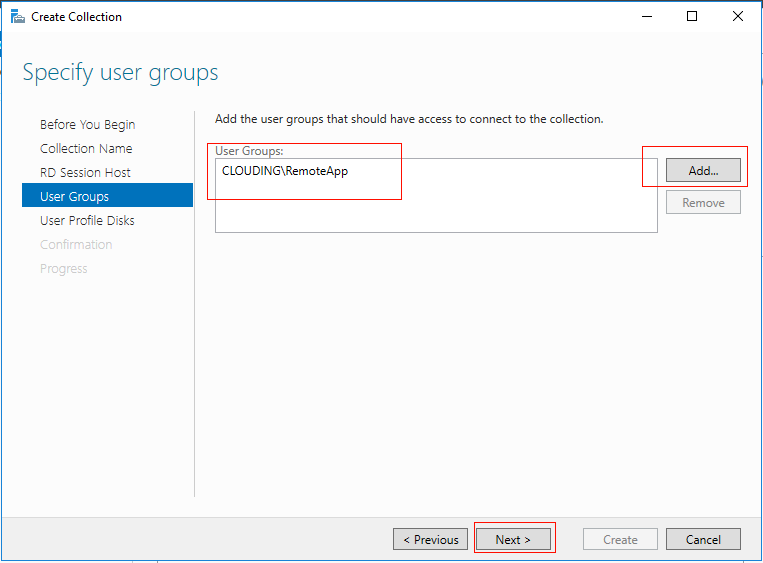The width and height of the screenshot is (763, 563).
Task: Click the Progress step
Action: [64, 269]
